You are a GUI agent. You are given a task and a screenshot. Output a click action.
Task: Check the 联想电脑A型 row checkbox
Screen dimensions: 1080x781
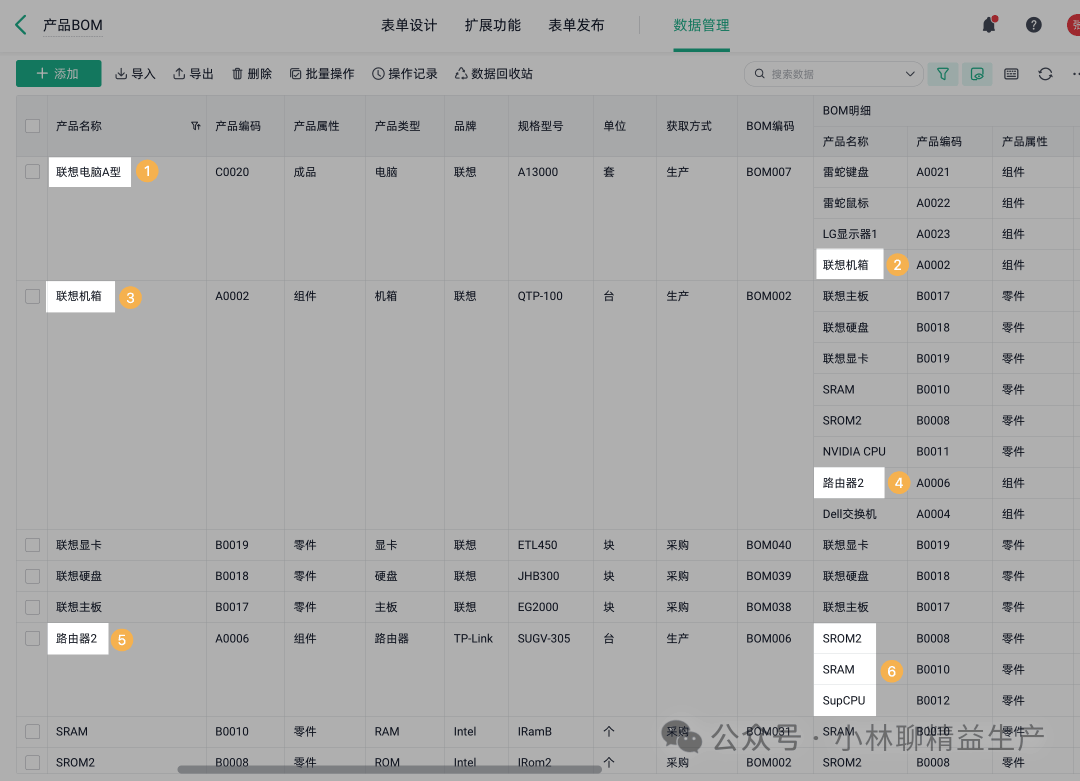(32, 171)
